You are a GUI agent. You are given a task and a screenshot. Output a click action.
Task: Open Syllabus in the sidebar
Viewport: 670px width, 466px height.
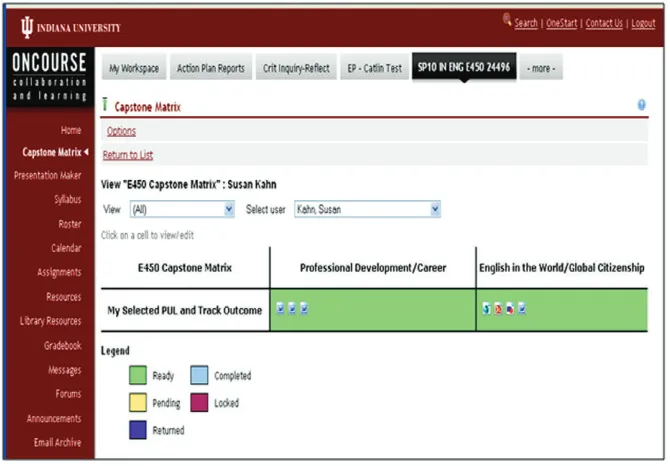[x=68, y=200]
